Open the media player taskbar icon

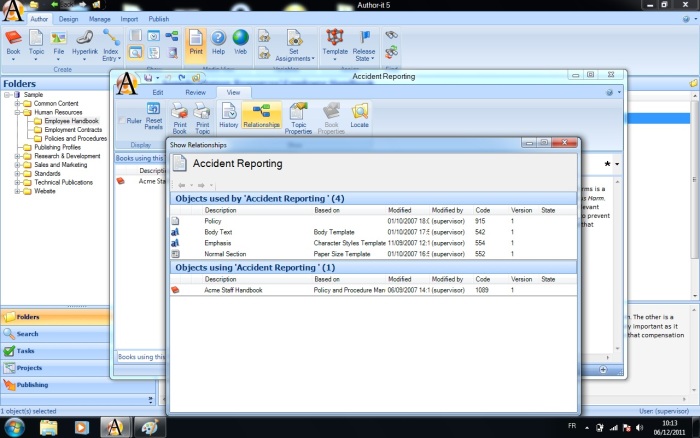click(x=81, y=427)
